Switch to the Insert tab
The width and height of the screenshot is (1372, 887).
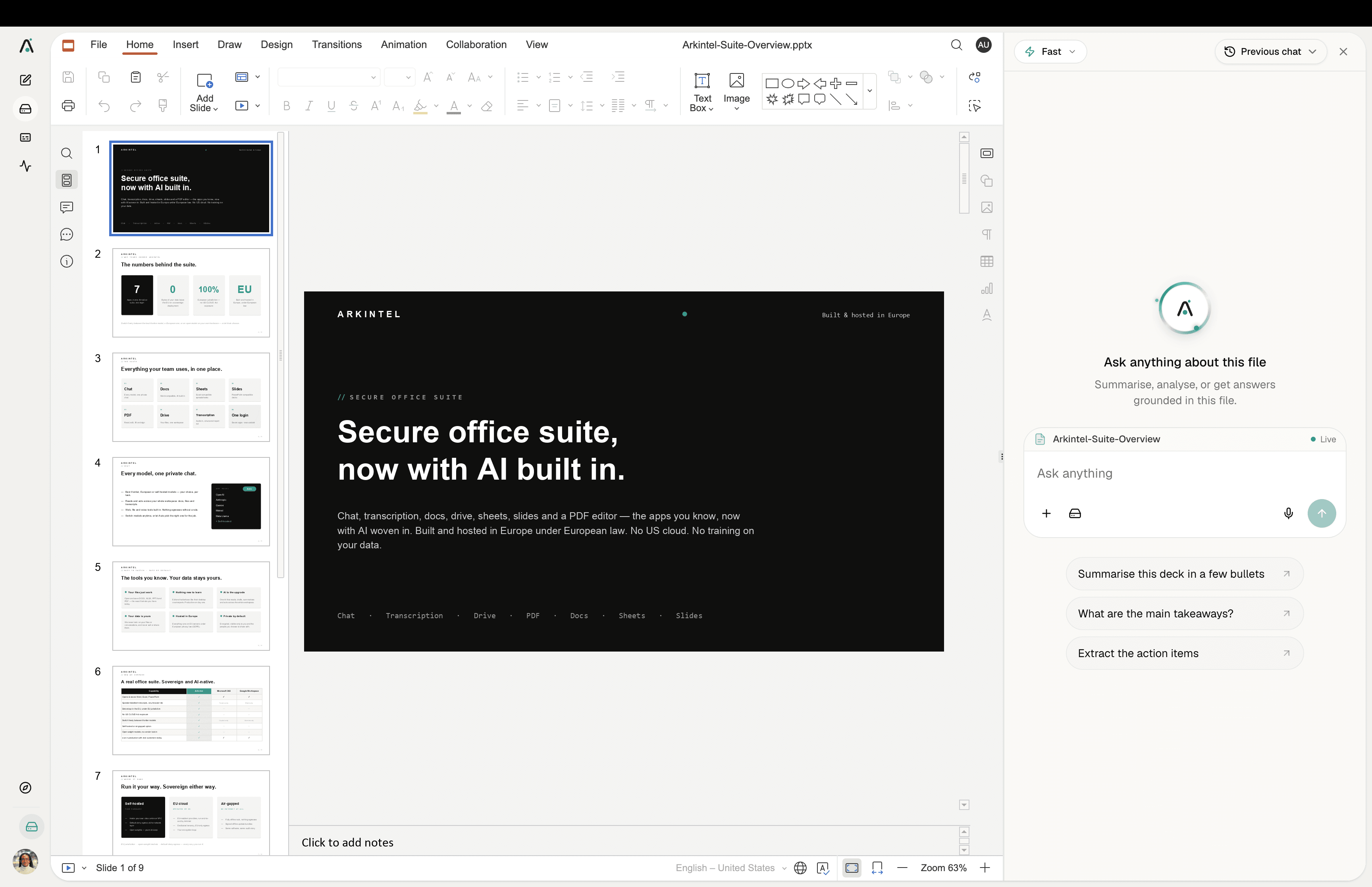[185, 45]
